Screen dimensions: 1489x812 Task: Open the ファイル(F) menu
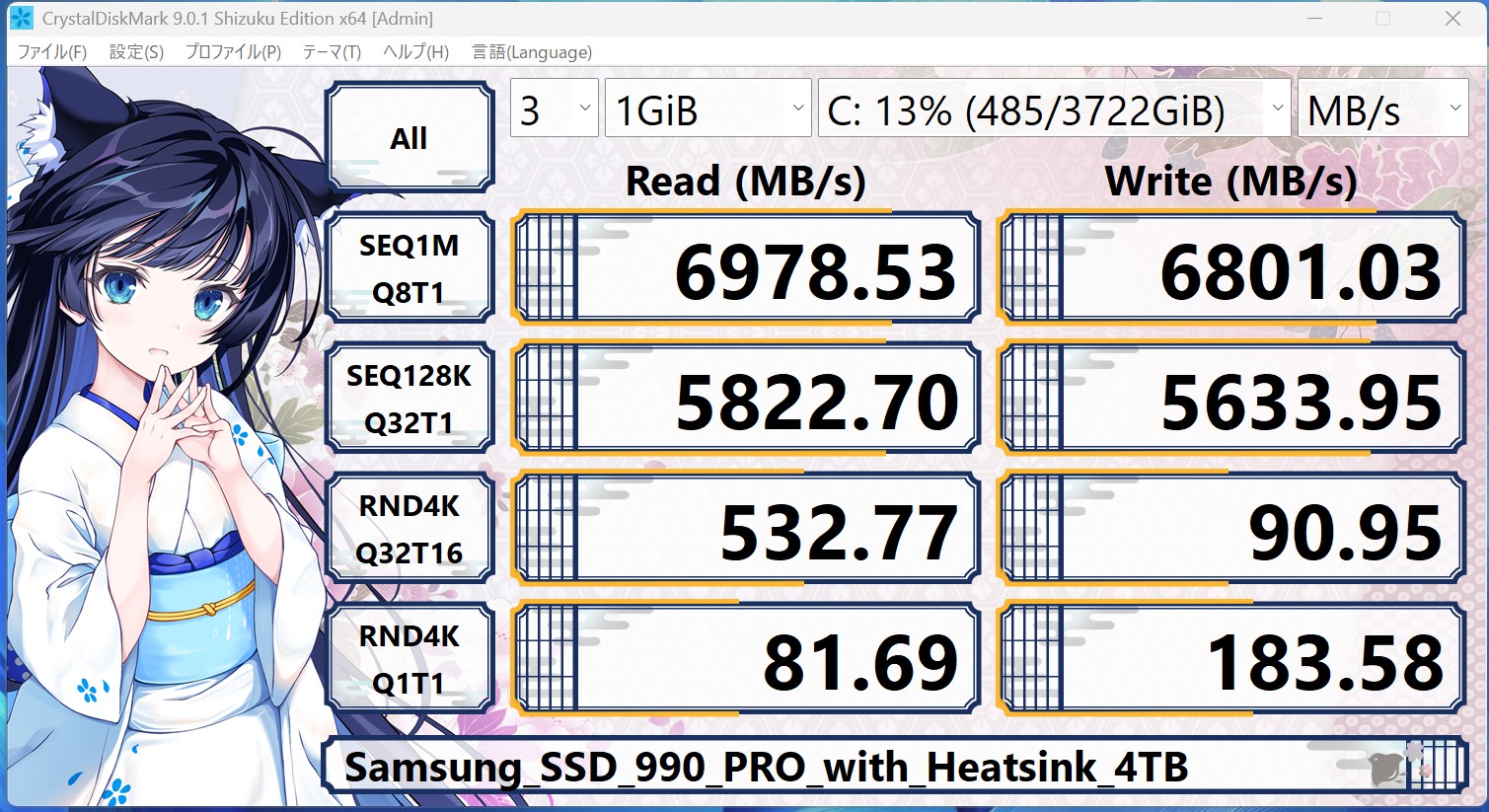[52, 52]
